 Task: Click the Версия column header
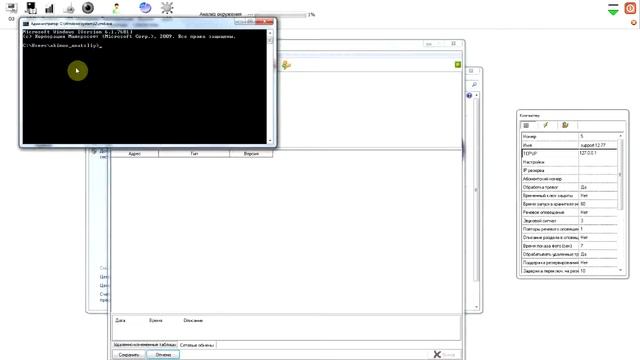click(x=251, y=154)
